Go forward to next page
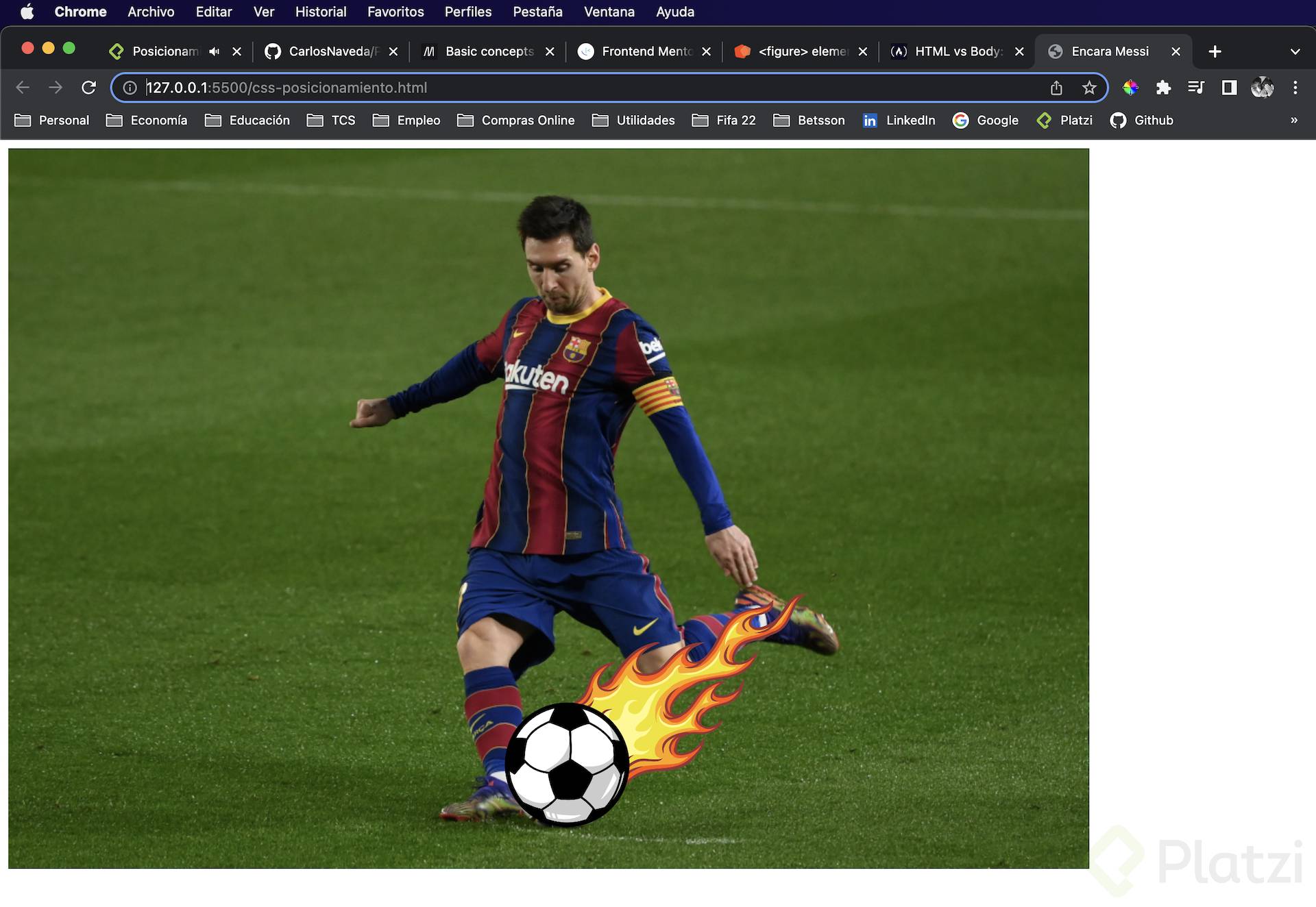The width and height of the screenshot is (1316, 907). [x=56, y=88]
